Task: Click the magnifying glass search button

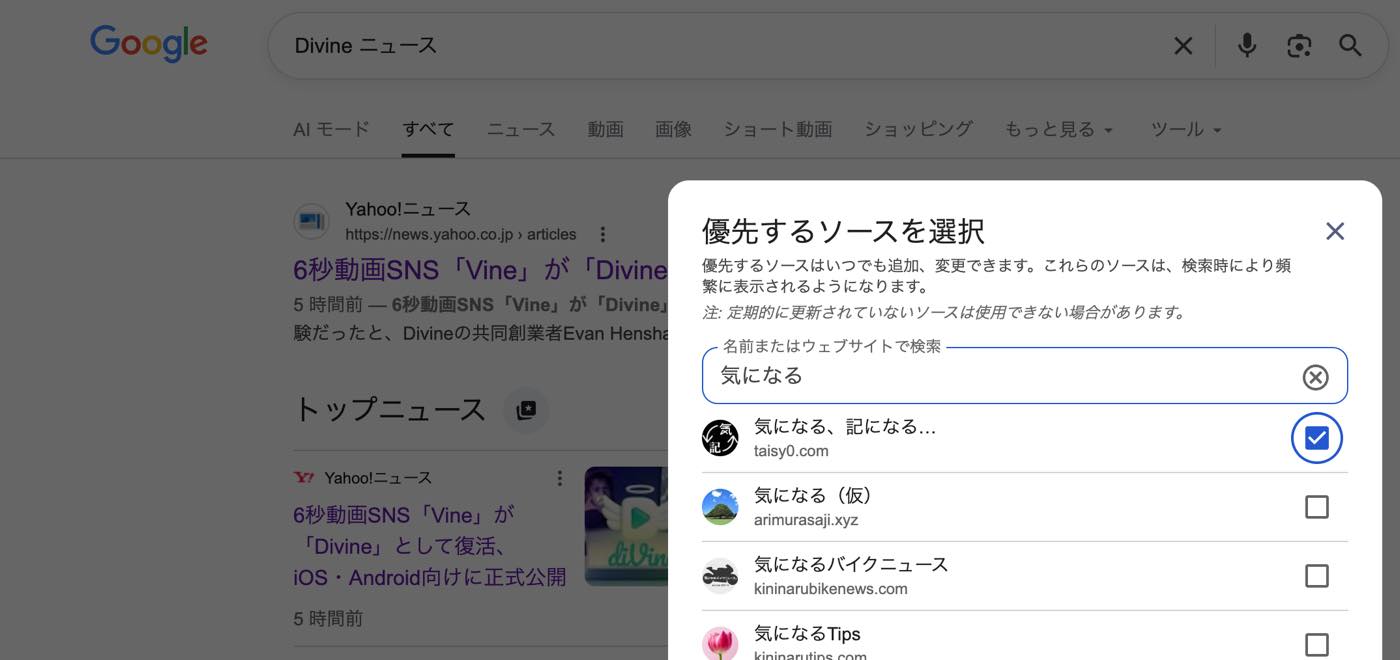Action: pyautogui.click(x=1350, y=46)
